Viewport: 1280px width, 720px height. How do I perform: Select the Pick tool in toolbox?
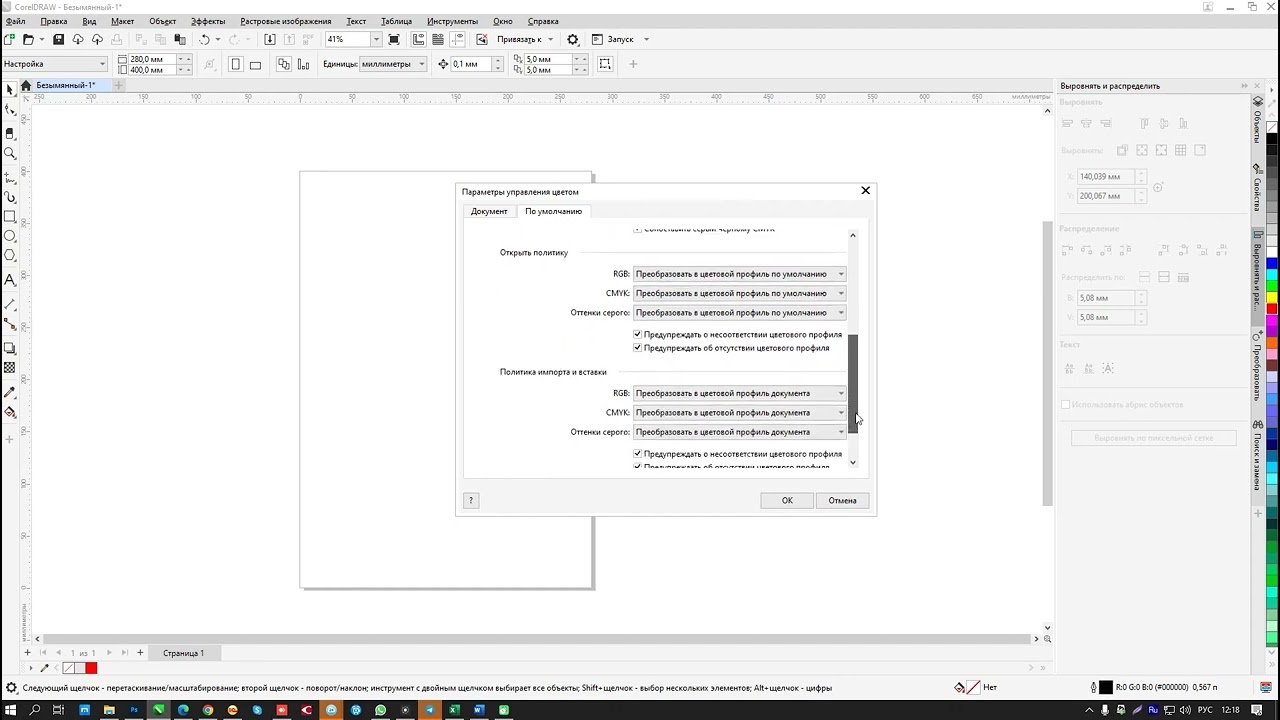(10, 90)
